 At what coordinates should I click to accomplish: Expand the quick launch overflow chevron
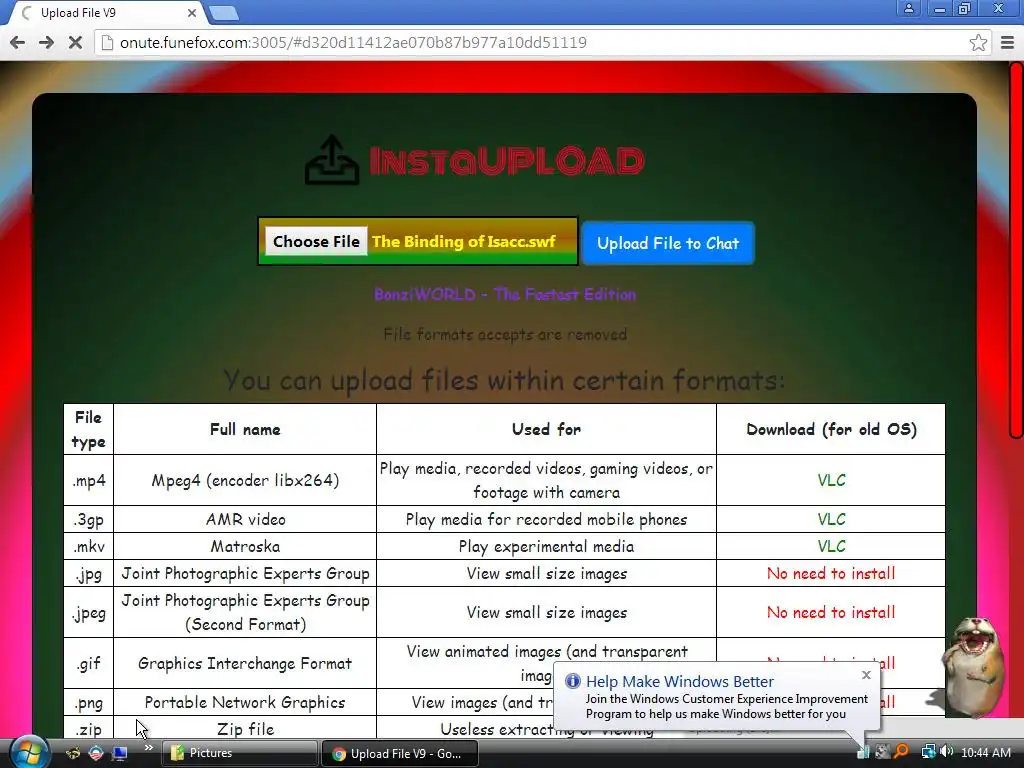(148, 748)
